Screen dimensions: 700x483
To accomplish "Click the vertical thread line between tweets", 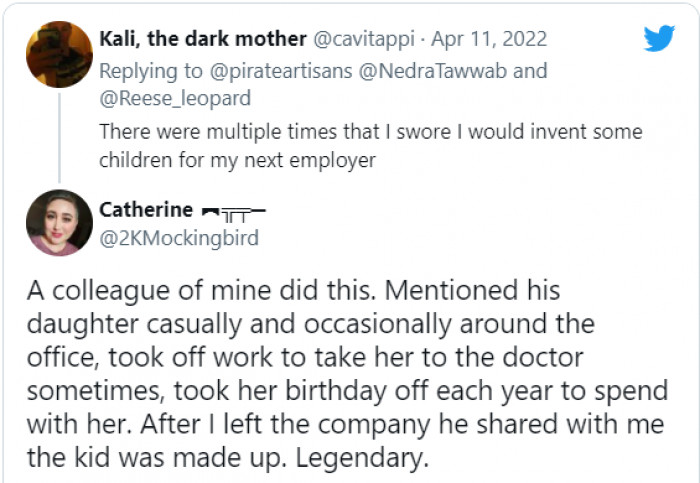I will coord(59,136).
